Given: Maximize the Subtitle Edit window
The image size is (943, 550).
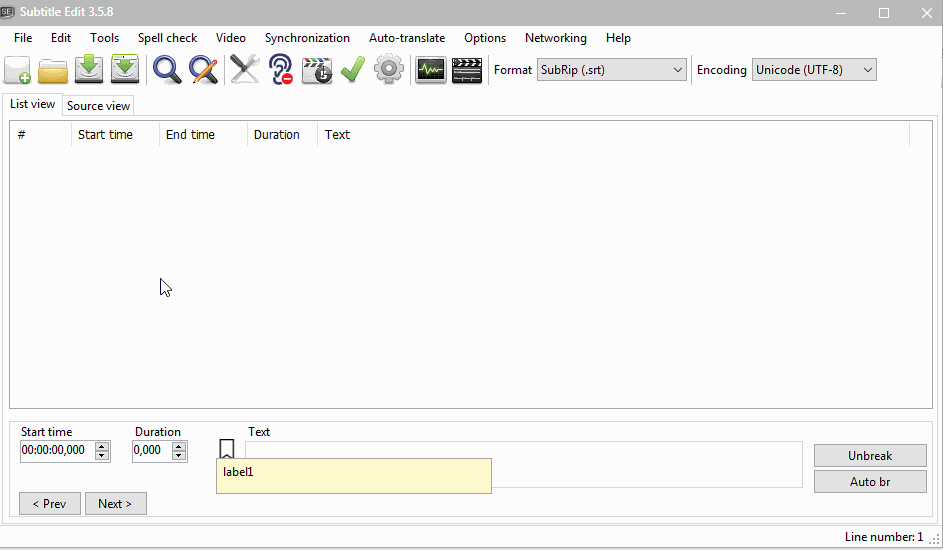Looking at the screenshot, I should tap(883, 13).
